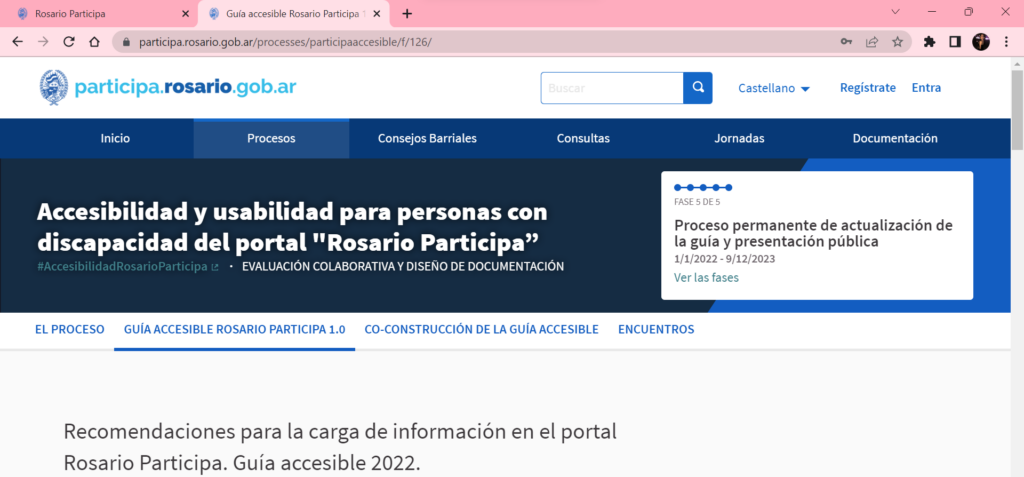Open the Jornadas menu item

[739, 139]
